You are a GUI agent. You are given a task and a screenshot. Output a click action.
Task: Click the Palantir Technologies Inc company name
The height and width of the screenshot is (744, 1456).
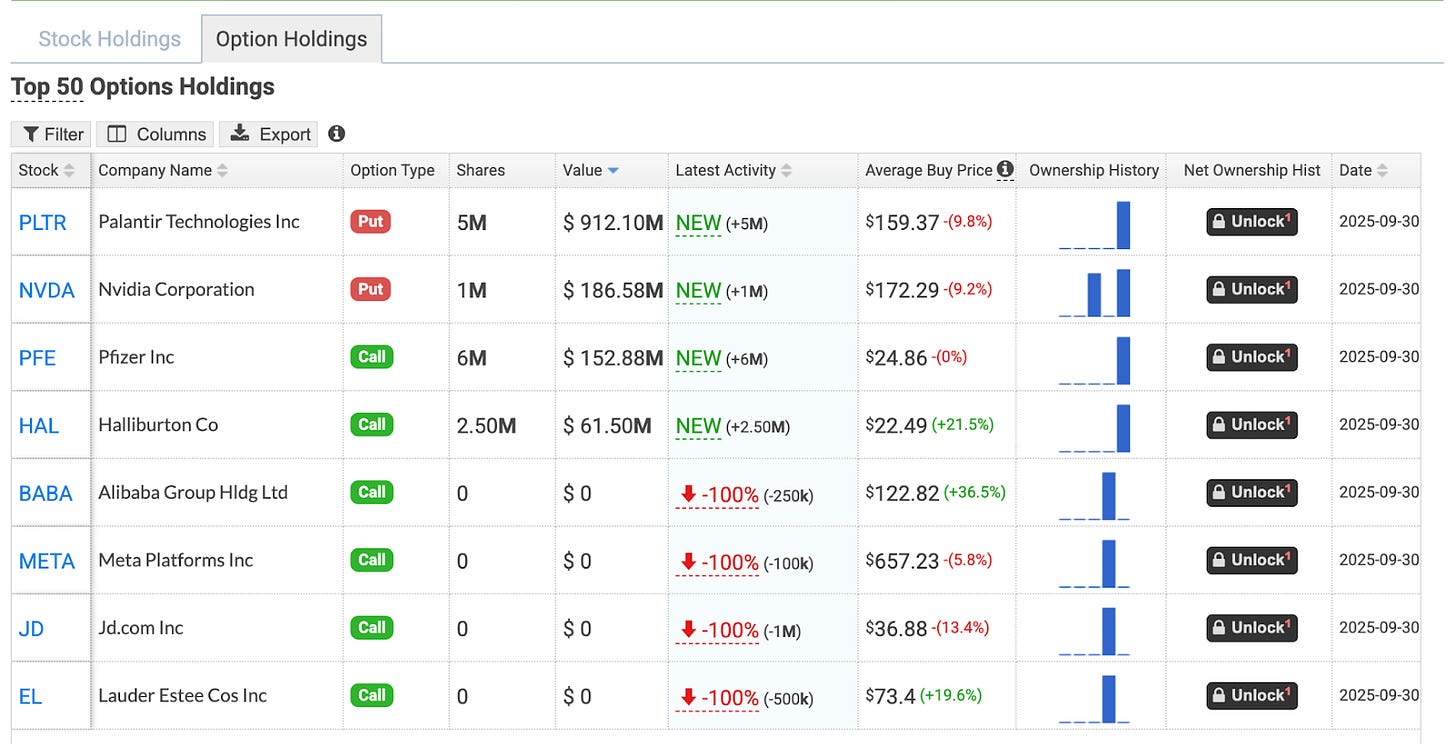tap(199, 221)
